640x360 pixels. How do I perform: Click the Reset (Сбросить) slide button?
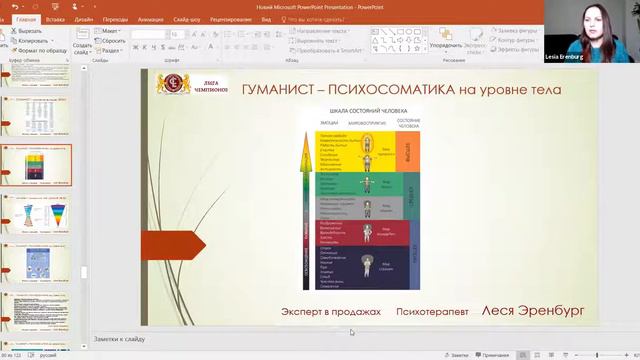[110, 41]
